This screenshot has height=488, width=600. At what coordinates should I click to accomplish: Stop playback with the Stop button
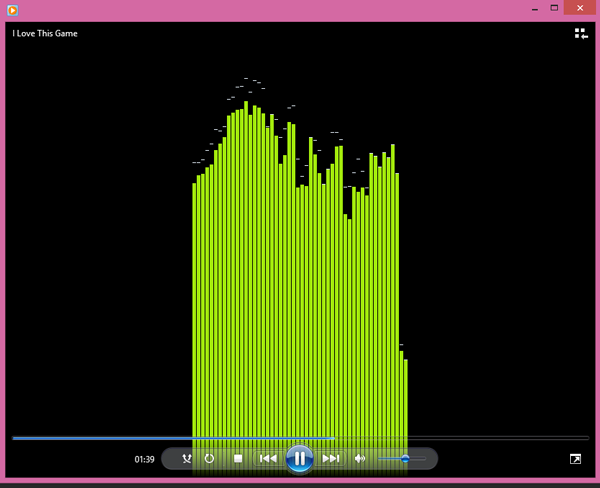click(x=238, y=459)
